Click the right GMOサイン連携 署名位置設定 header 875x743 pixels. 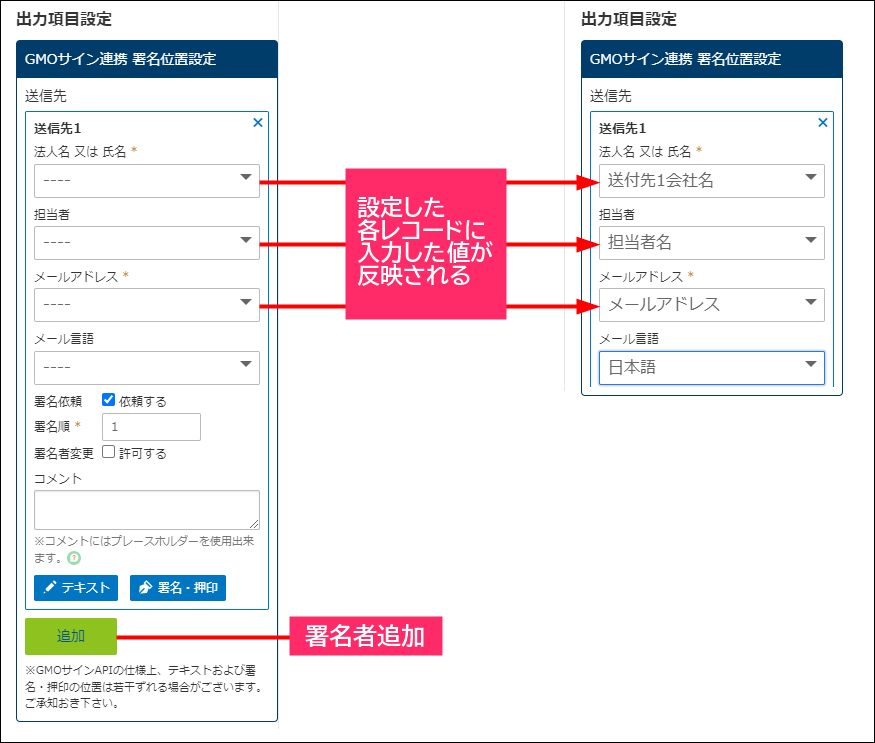tap(711, 59)
